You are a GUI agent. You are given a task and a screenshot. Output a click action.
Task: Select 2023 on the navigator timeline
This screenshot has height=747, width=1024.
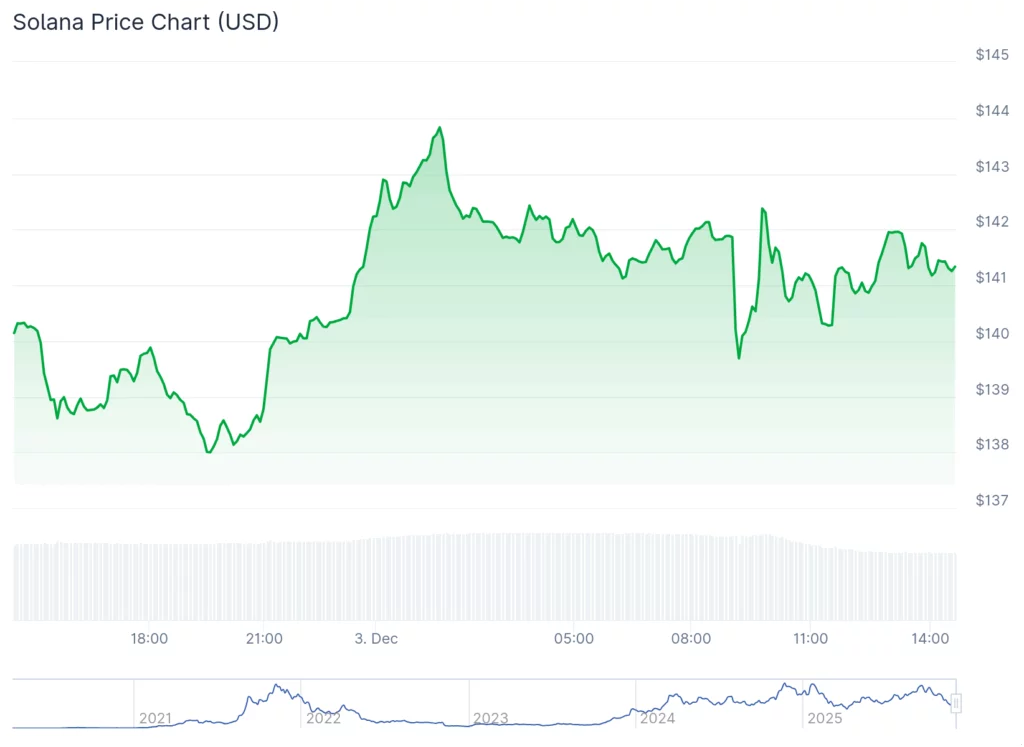(x=490, y=718)
